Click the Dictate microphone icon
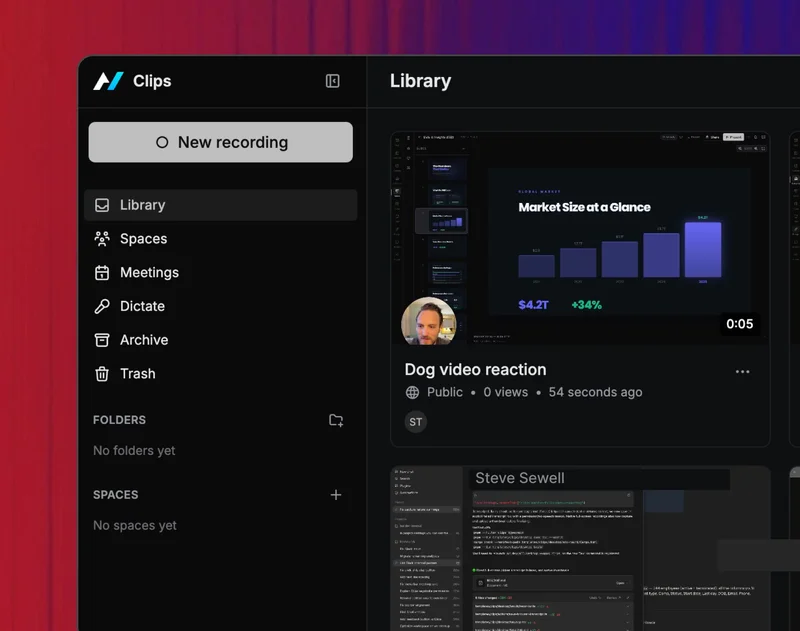This screenshot has width=800, height=631. point(102,306)
